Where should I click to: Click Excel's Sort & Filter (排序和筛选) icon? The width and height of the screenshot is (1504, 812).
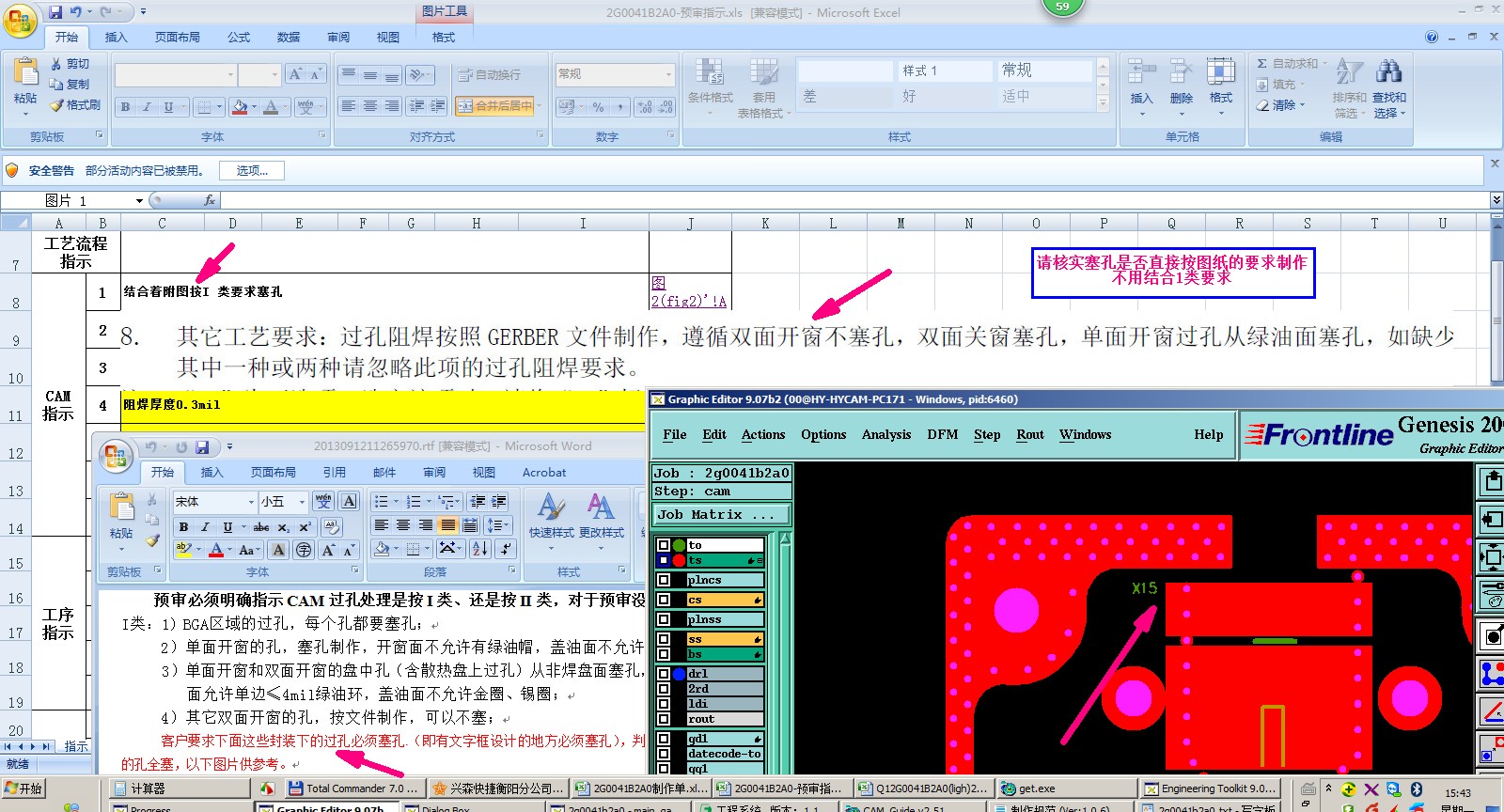point(1349,71)
